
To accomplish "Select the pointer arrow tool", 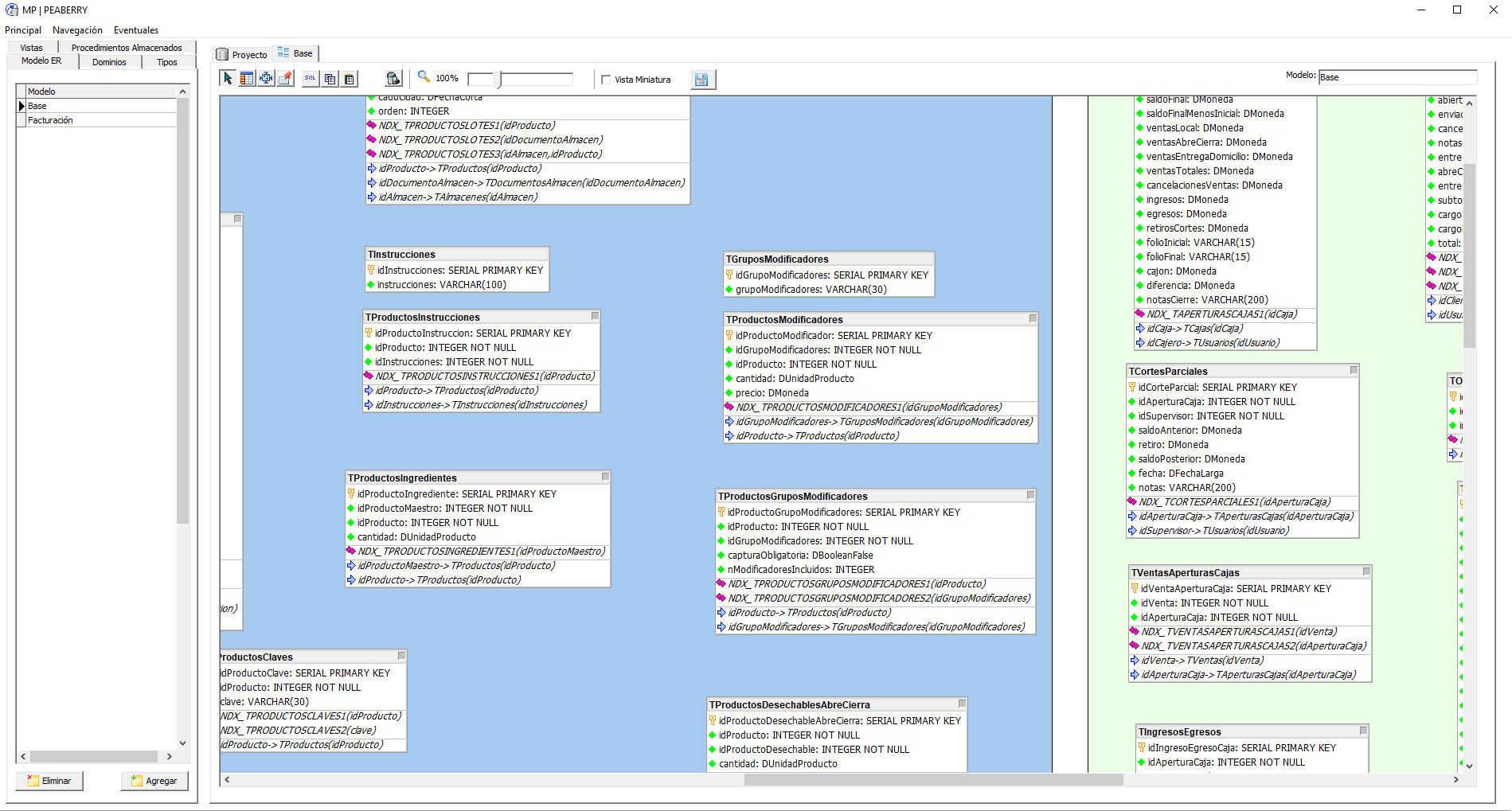I will pos(228,78).
